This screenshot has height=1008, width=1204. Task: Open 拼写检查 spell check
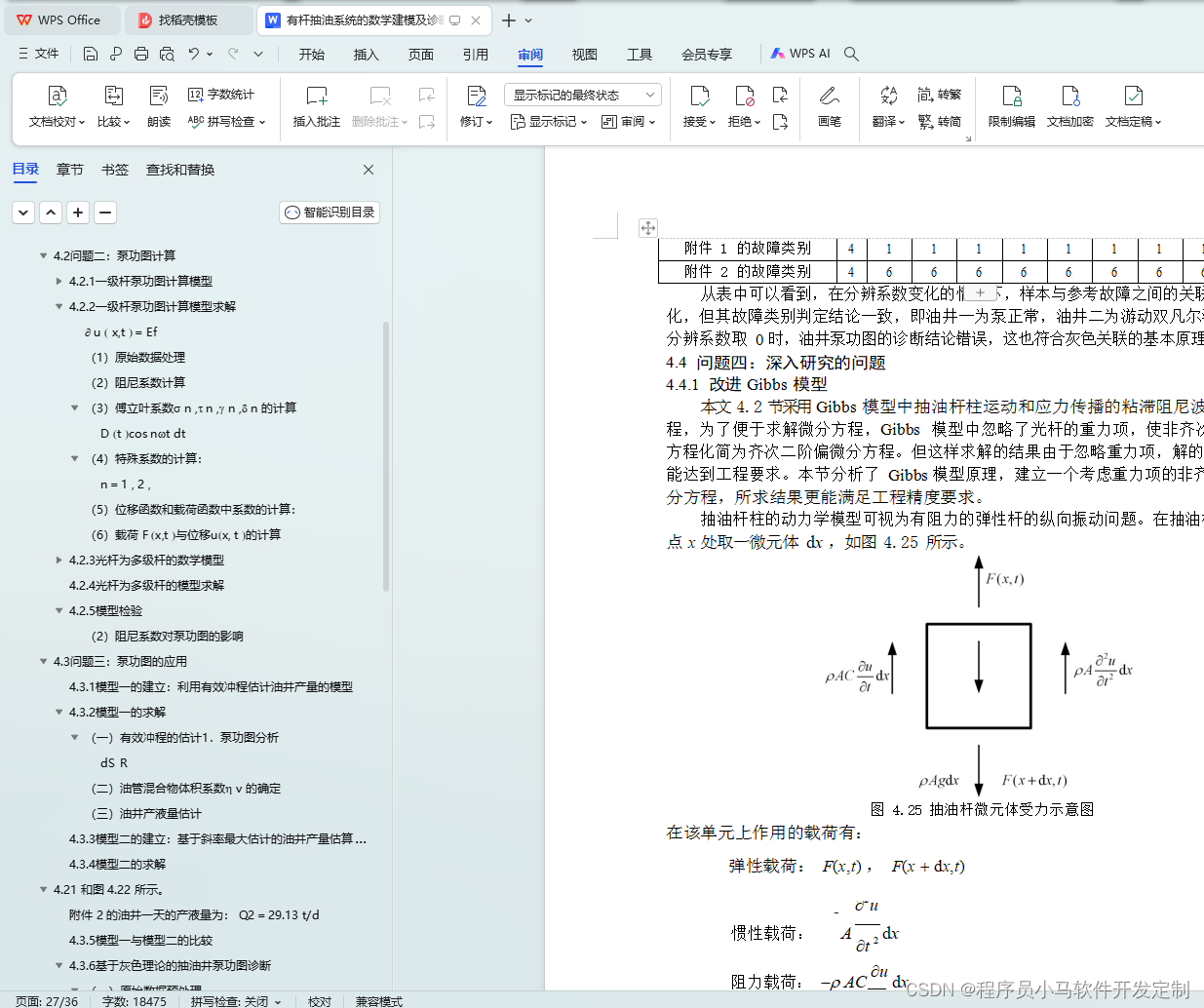[226, 122]
